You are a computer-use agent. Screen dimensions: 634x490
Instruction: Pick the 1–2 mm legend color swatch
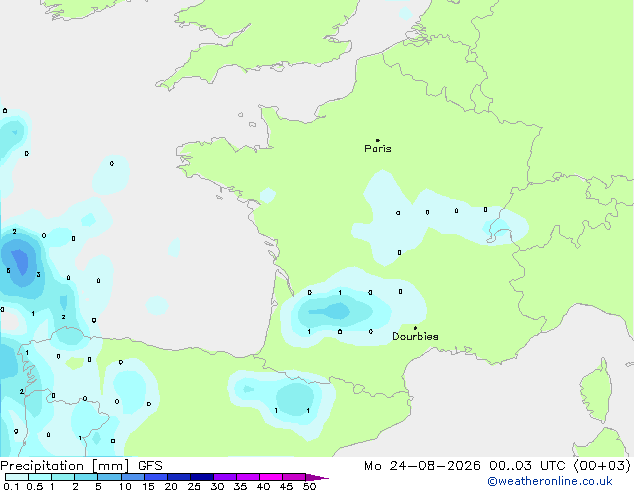coord(63,477)
